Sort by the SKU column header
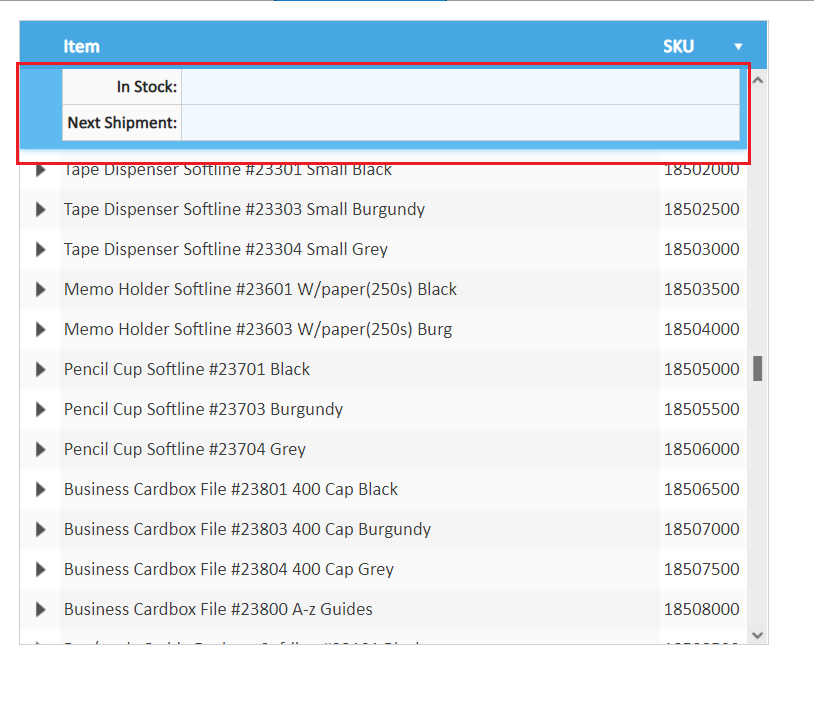Image resolution: width=814 pixels, height=714 pixels. point(678,46)
